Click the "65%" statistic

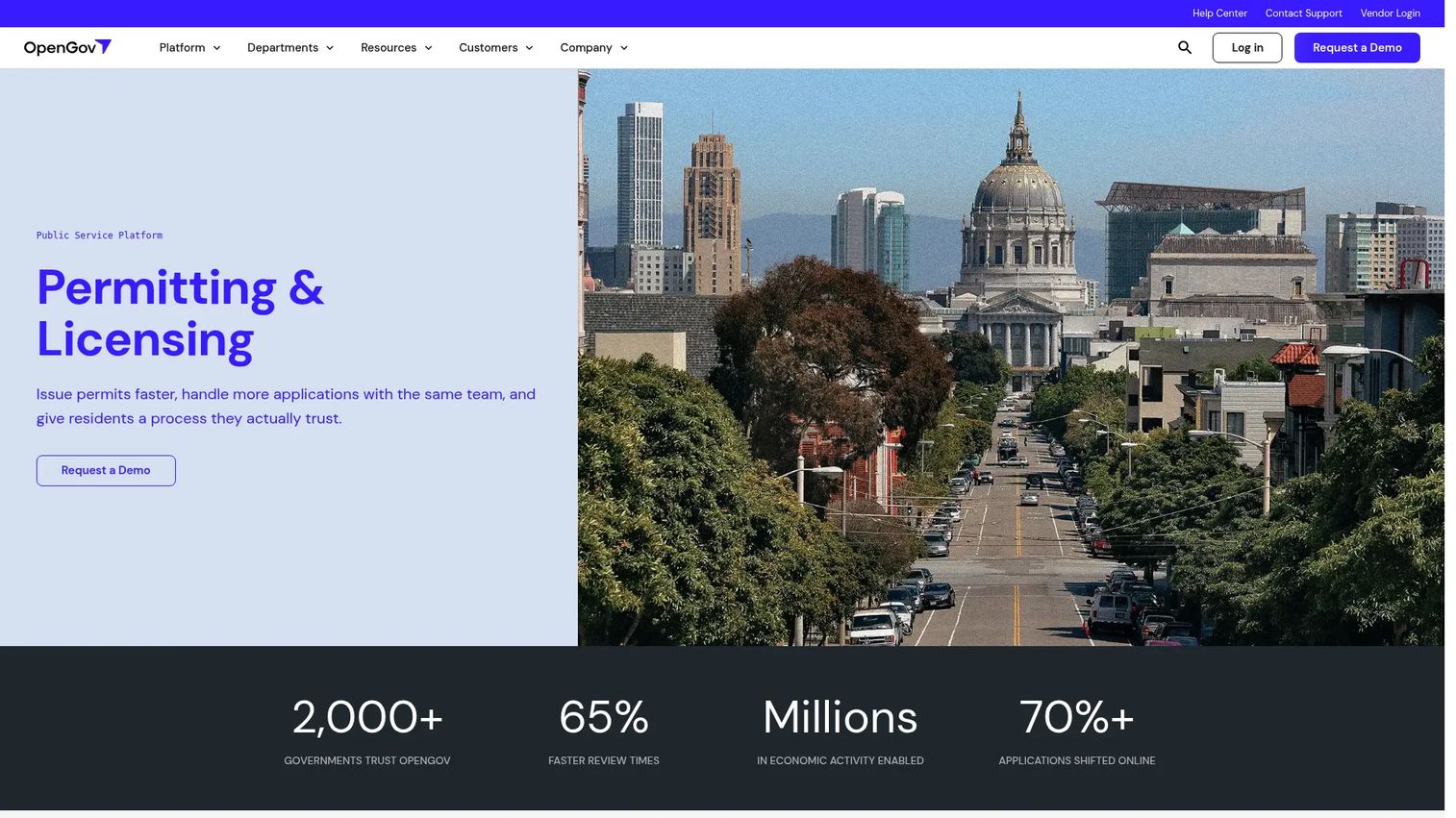[x=604, y=717]
